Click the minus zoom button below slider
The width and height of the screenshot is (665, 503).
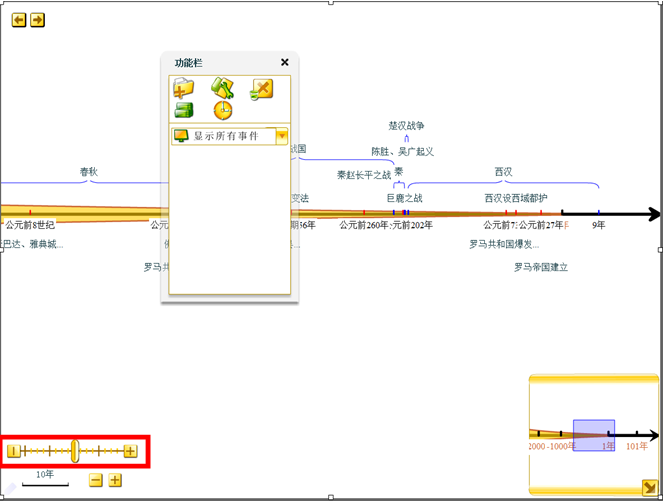(x=96, y=480)
